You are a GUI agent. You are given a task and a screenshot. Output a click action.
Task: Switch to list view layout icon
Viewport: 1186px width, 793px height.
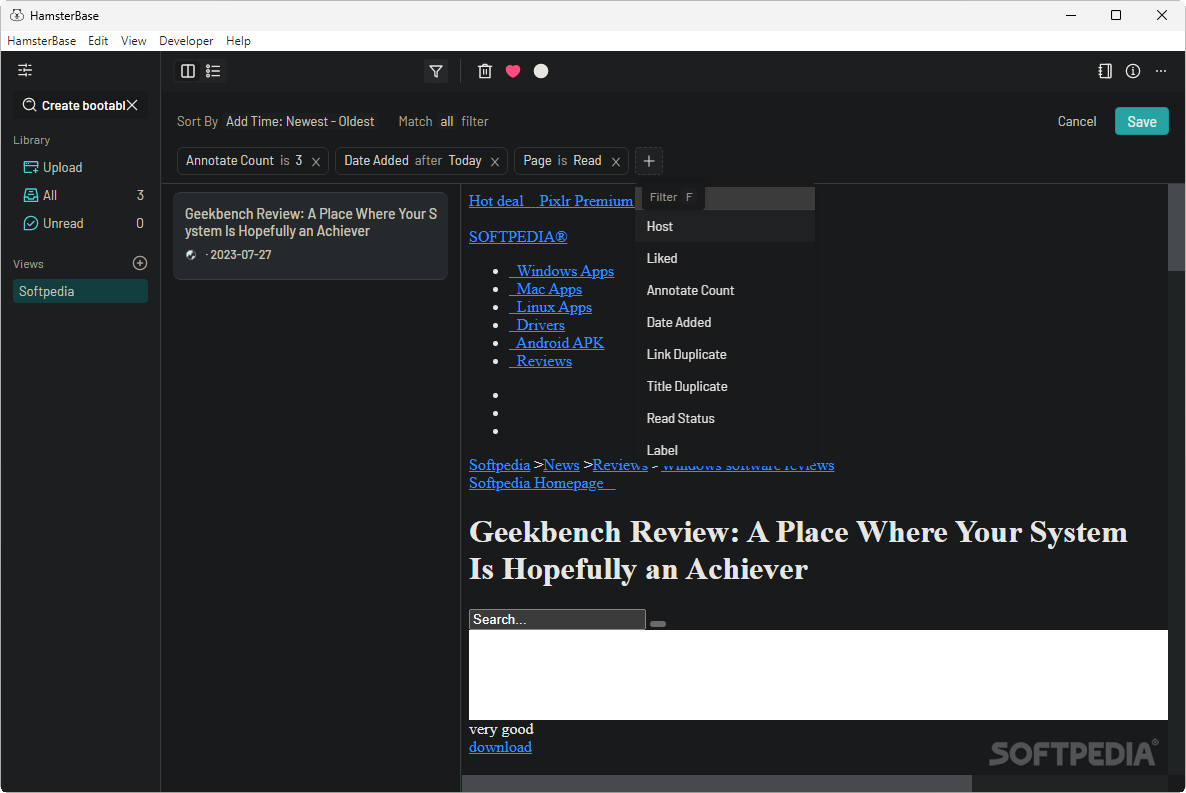pyautogui.click(x=213, y=71)
